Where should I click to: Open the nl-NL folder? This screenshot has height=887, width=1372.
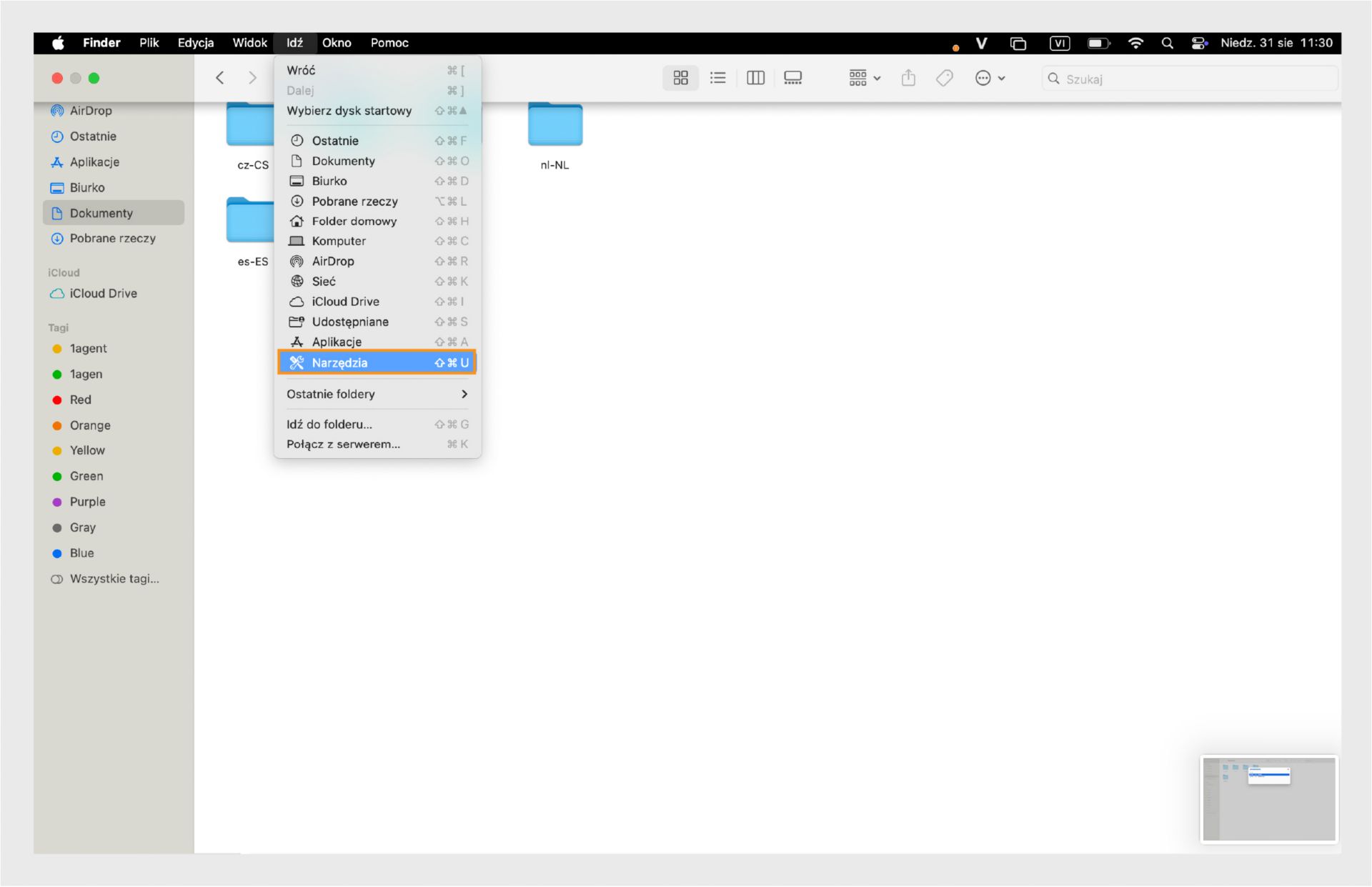pos(555,129)
